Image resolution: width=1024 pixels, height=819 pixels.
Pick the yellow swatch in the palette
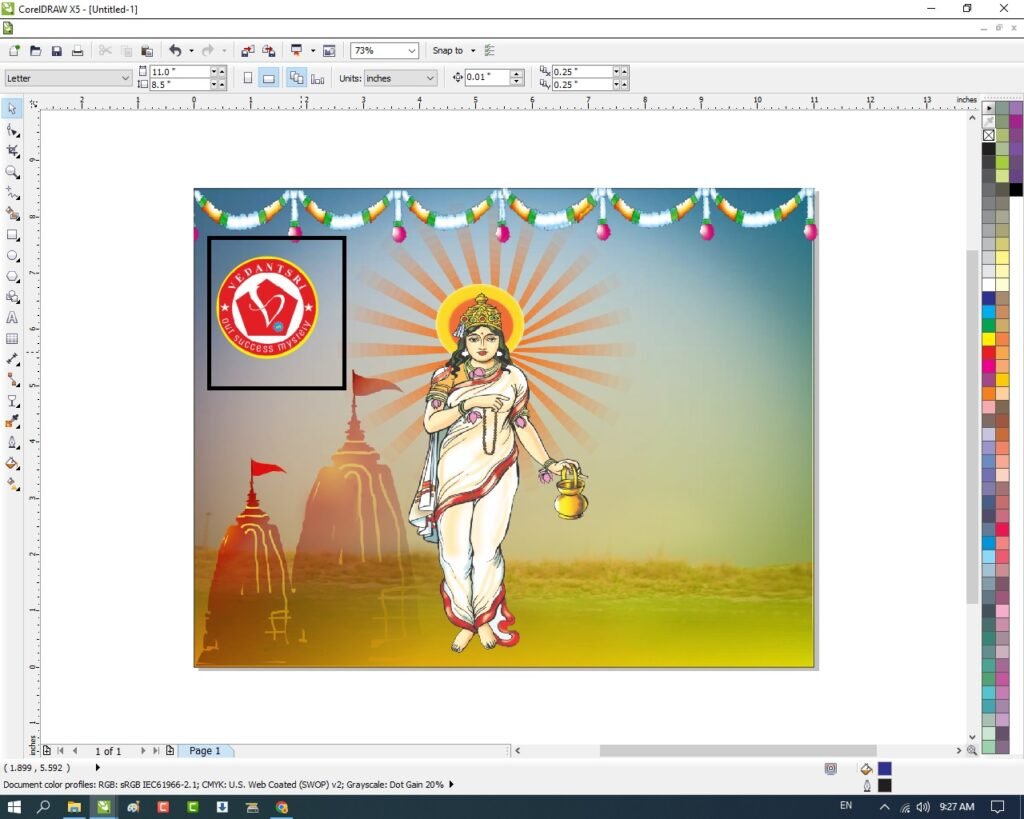pos(989,339)
